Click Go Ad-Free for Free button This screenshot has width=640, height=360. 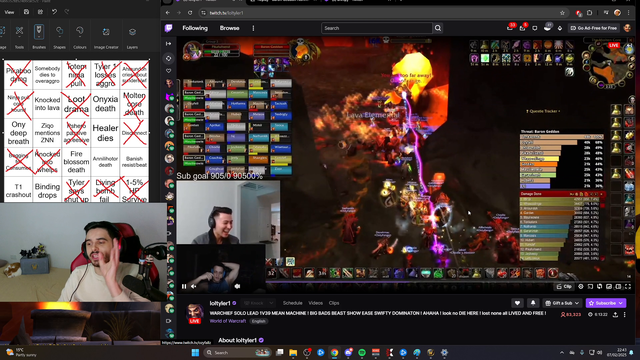point(594,28)
